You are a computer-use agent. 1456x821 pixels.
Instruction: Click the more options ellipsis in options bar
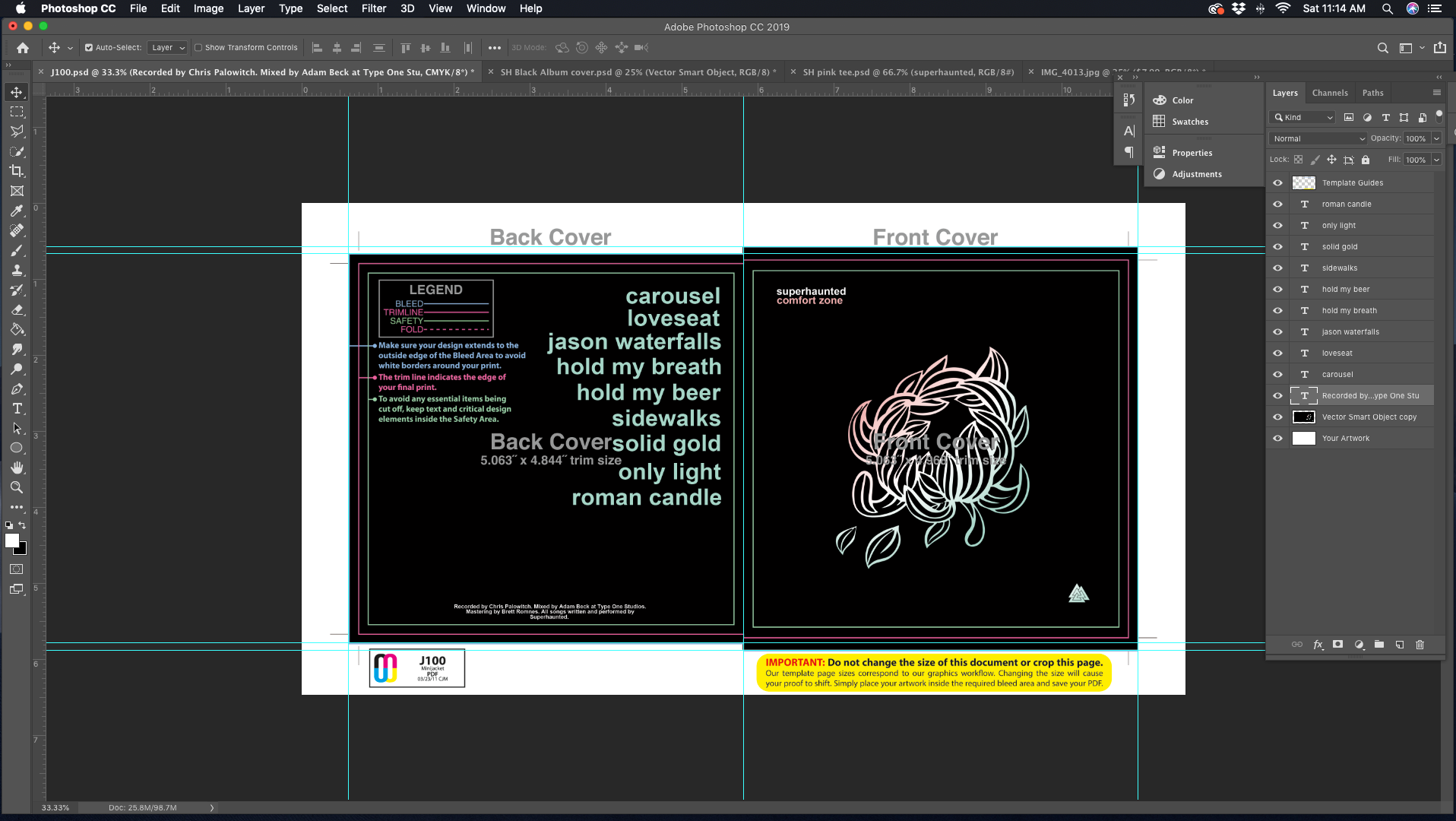pyautogui.click(x=495, y=48)
